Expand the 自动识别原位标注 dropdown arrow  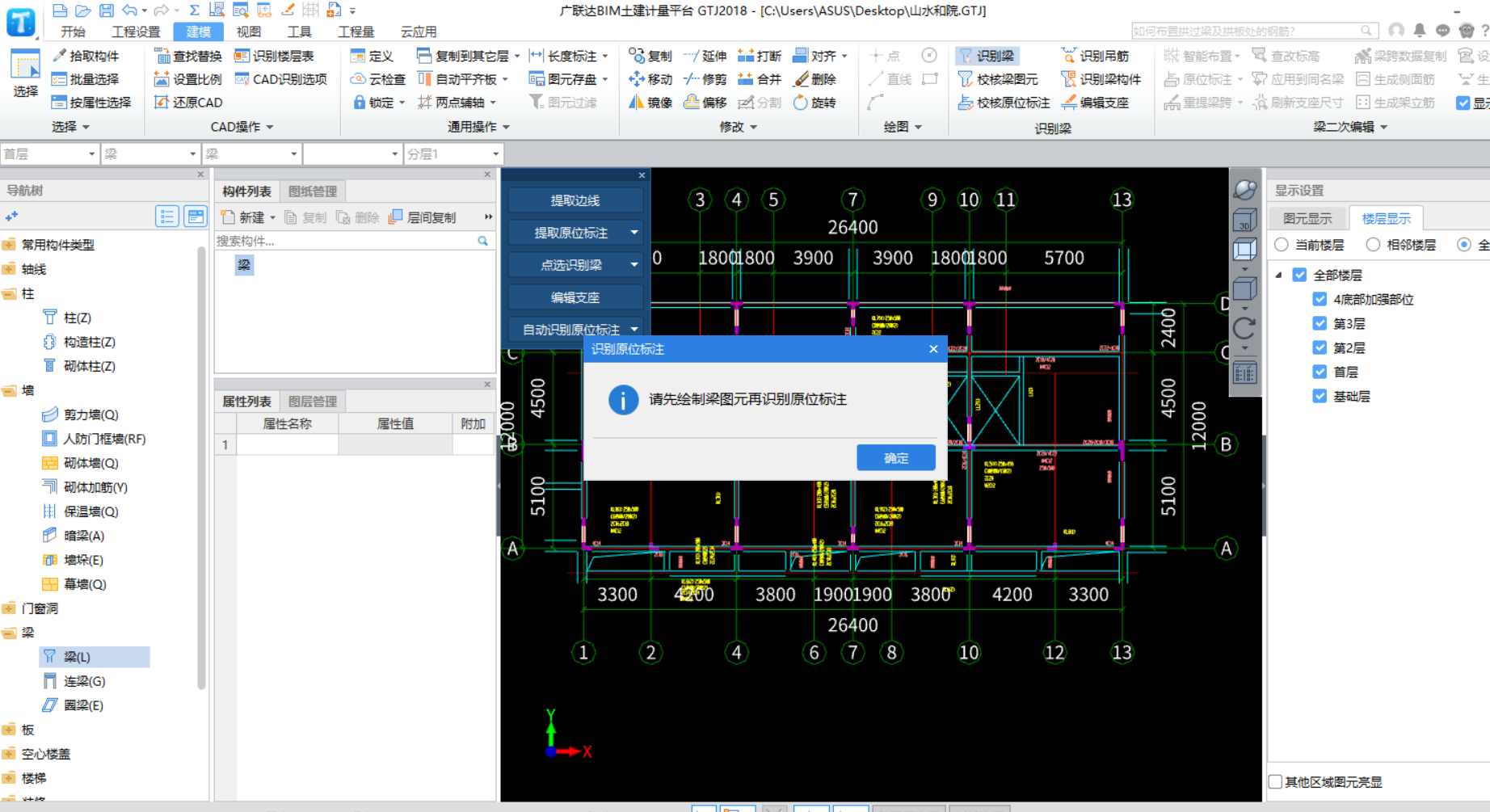pos(634,330)
